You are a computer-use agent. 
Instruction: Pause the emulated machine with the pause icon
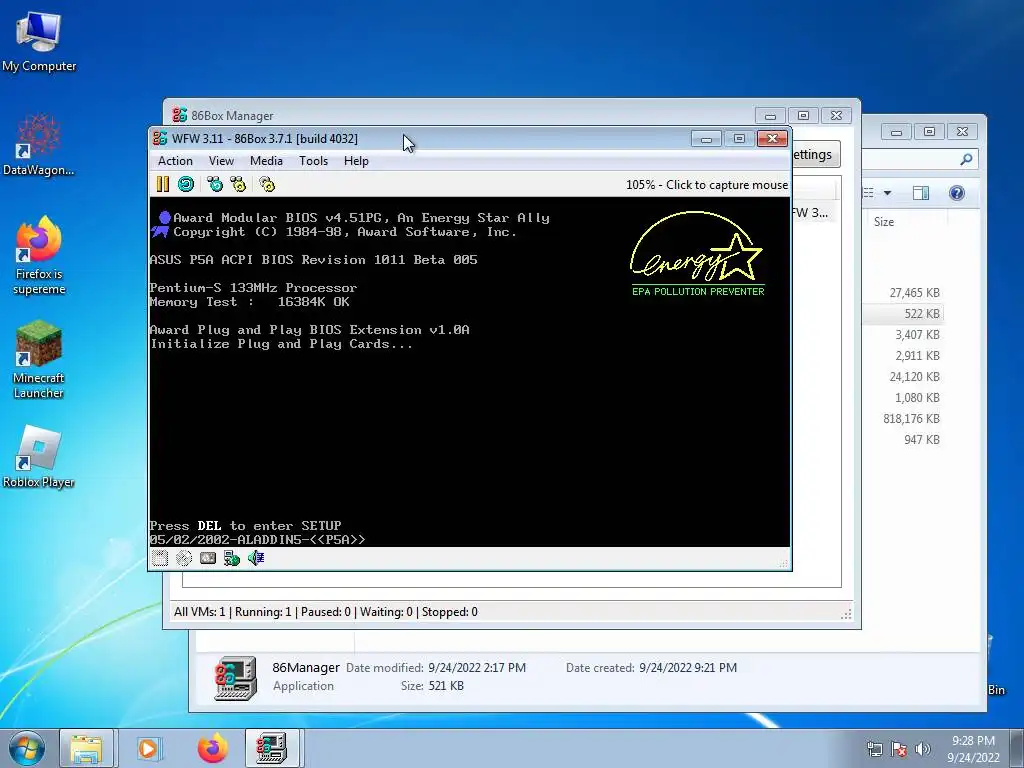tap(163, 184)
